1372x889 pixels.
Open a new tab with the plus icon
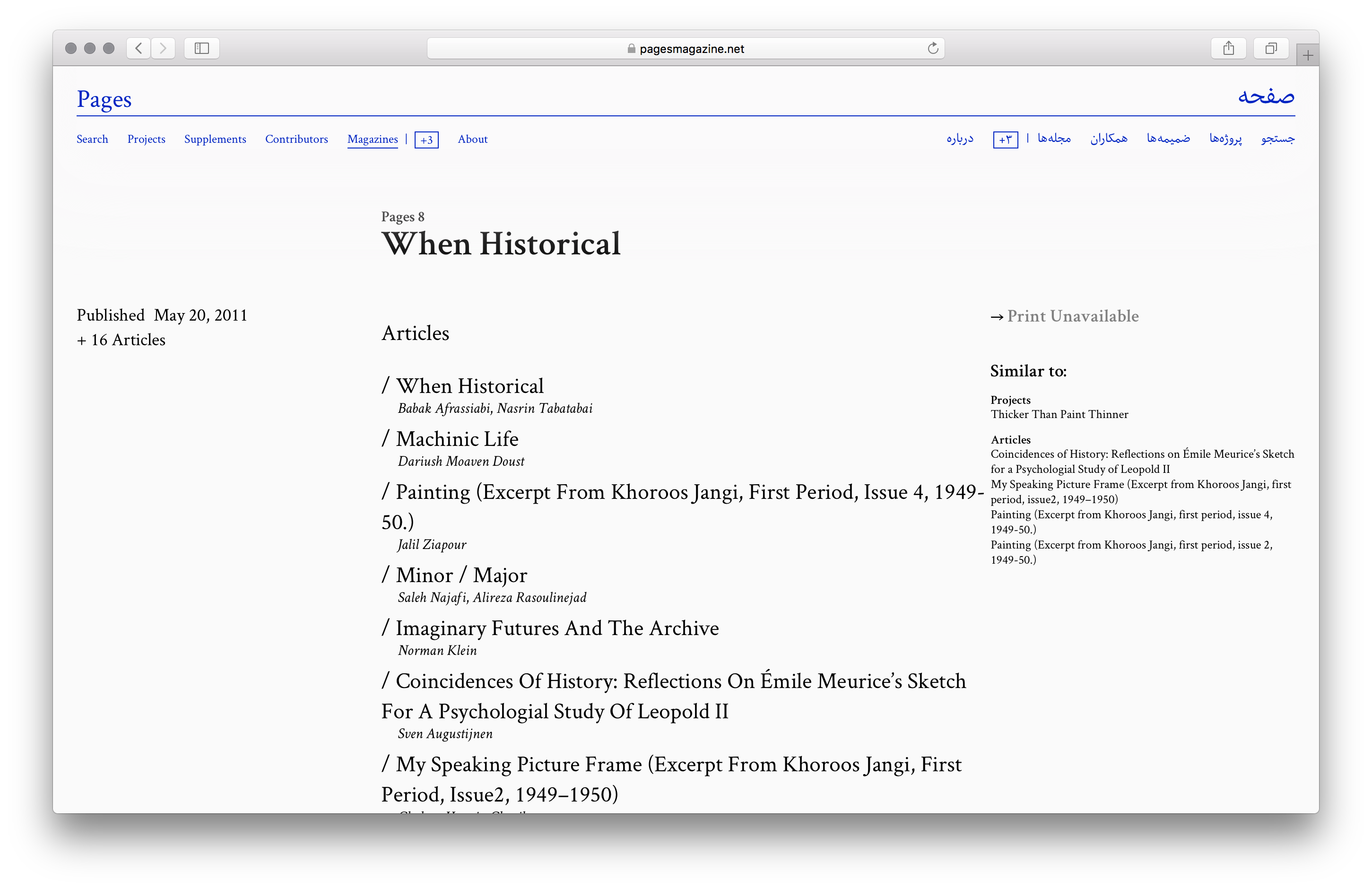(1307, 56)
